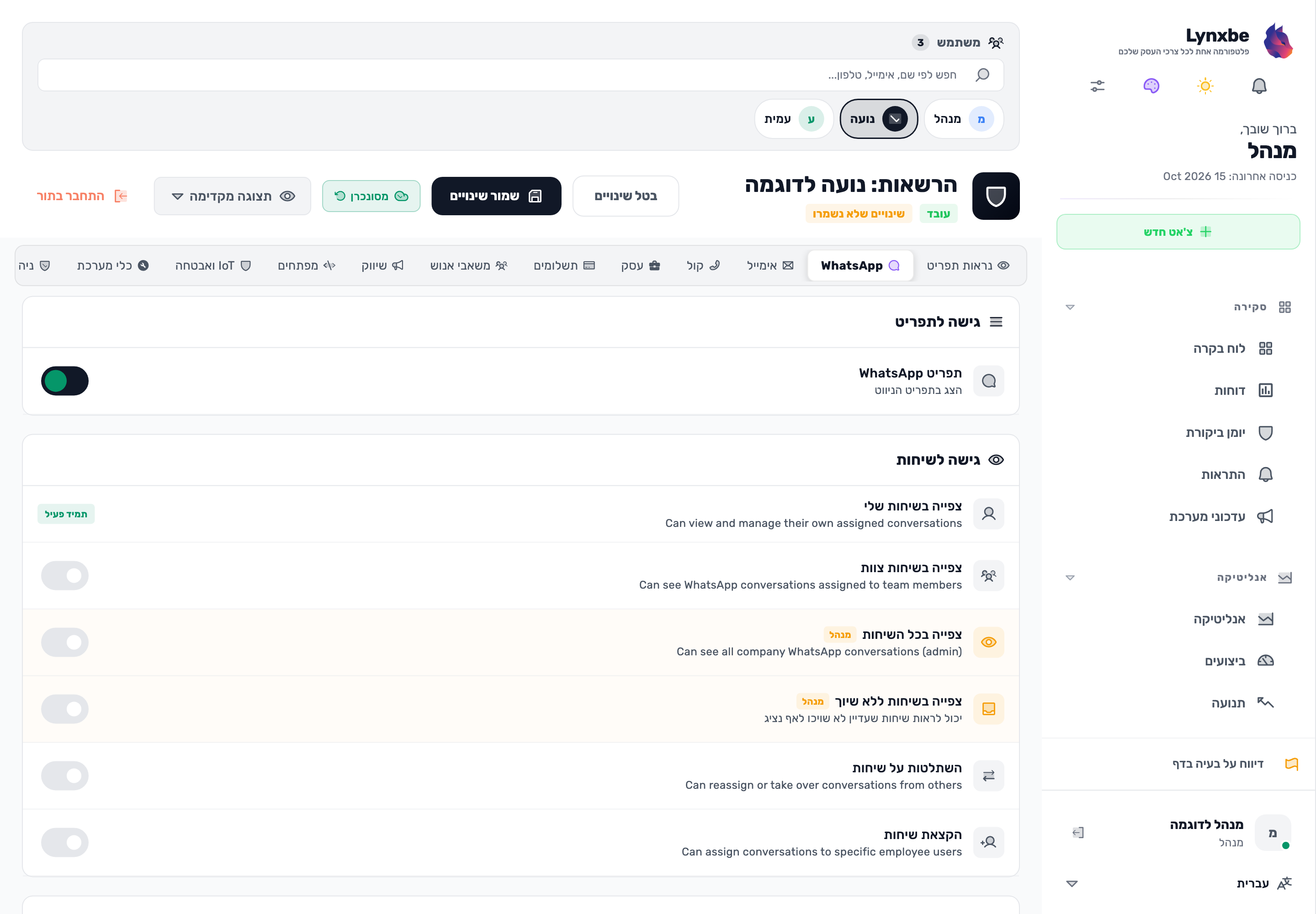
Task: Enable the צפייה בשיחות ללא שיוך toggle
Action: pos(65,709)
